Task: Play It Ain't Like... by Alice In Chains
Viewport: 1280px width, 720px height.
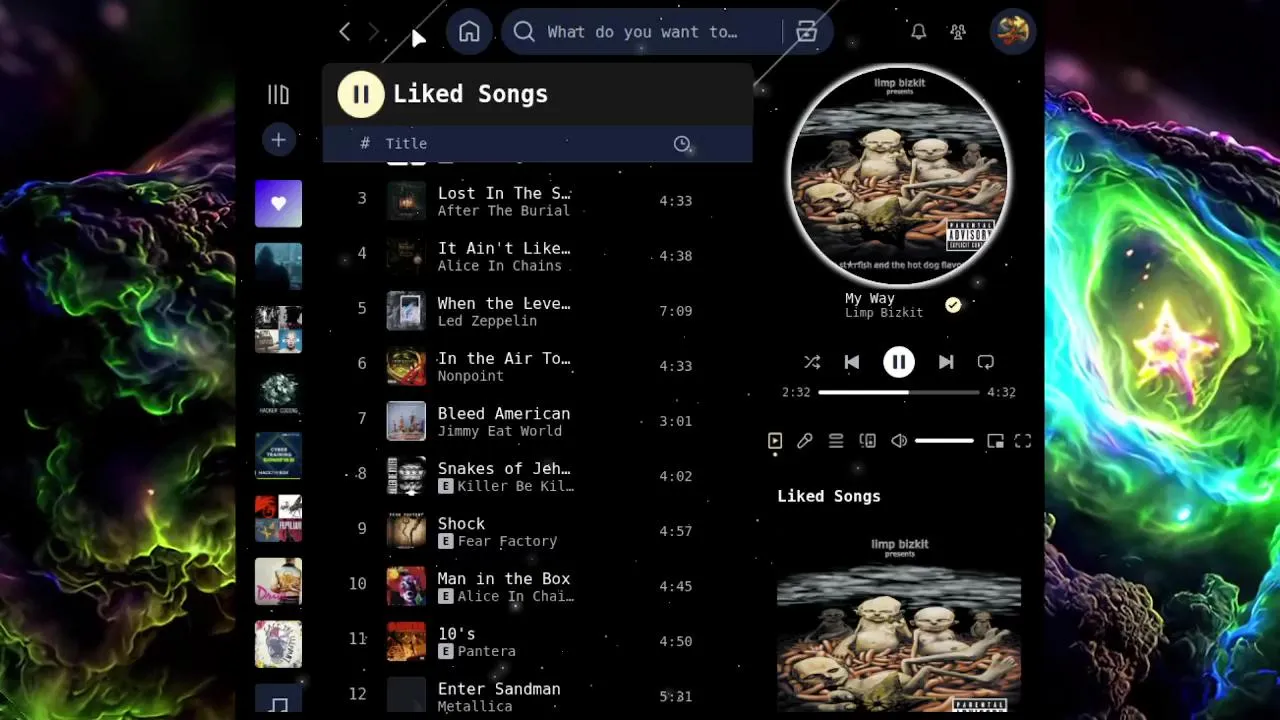Action: 537,256
